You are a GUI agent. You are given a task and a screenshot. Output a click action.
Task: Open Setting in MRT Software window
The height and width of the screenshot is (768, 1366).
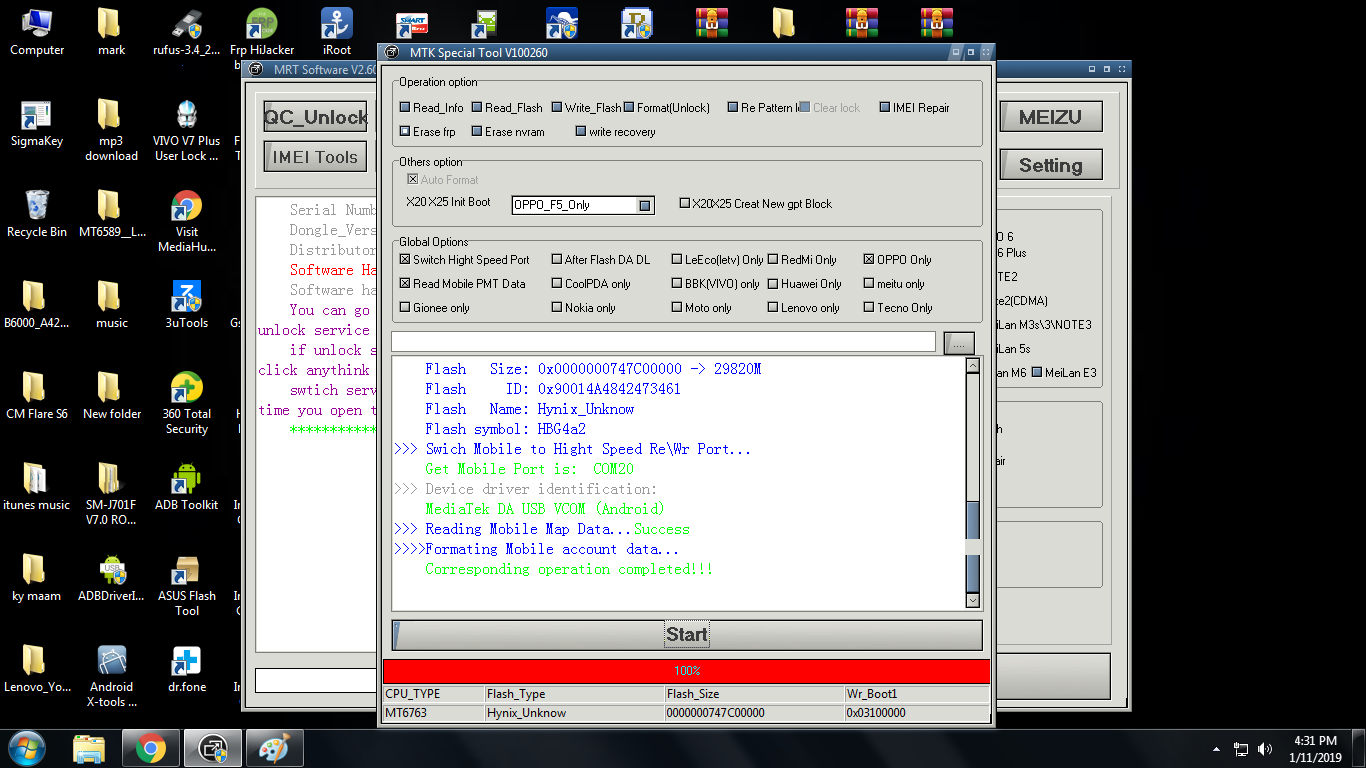point(1051,165)
